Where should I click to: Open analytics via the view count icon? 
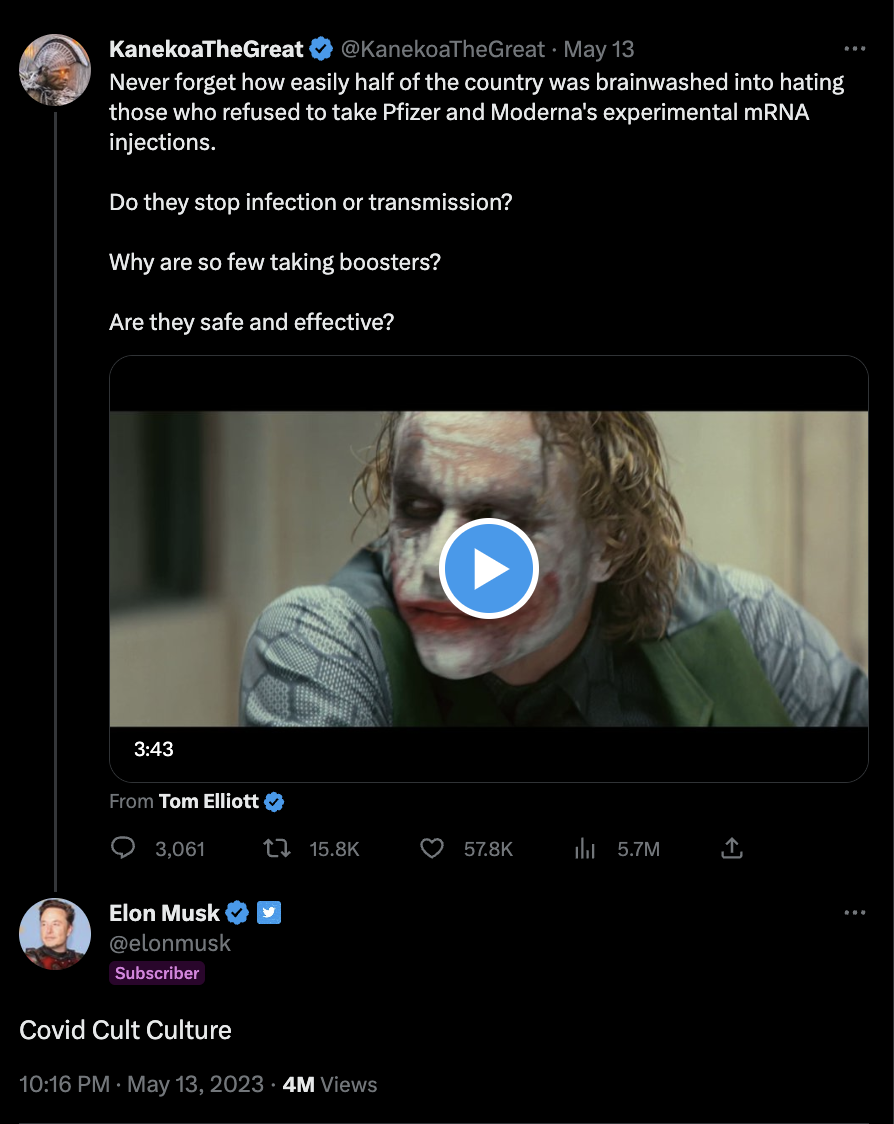click(x=585, y=848)
